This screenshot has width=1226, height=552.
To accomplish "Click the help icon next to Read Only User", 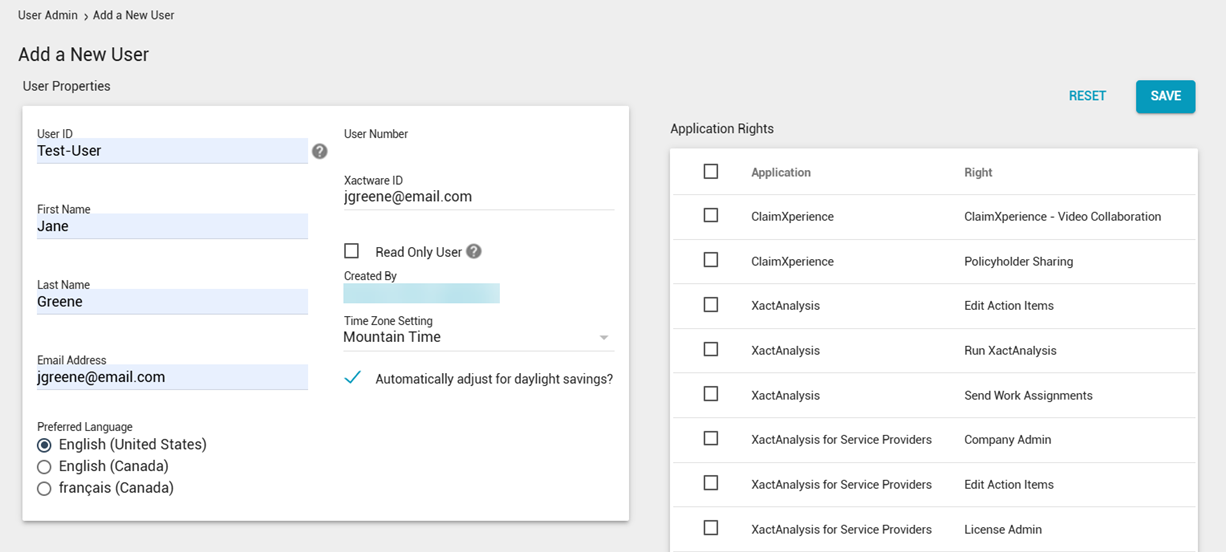I will coord(474,252).
